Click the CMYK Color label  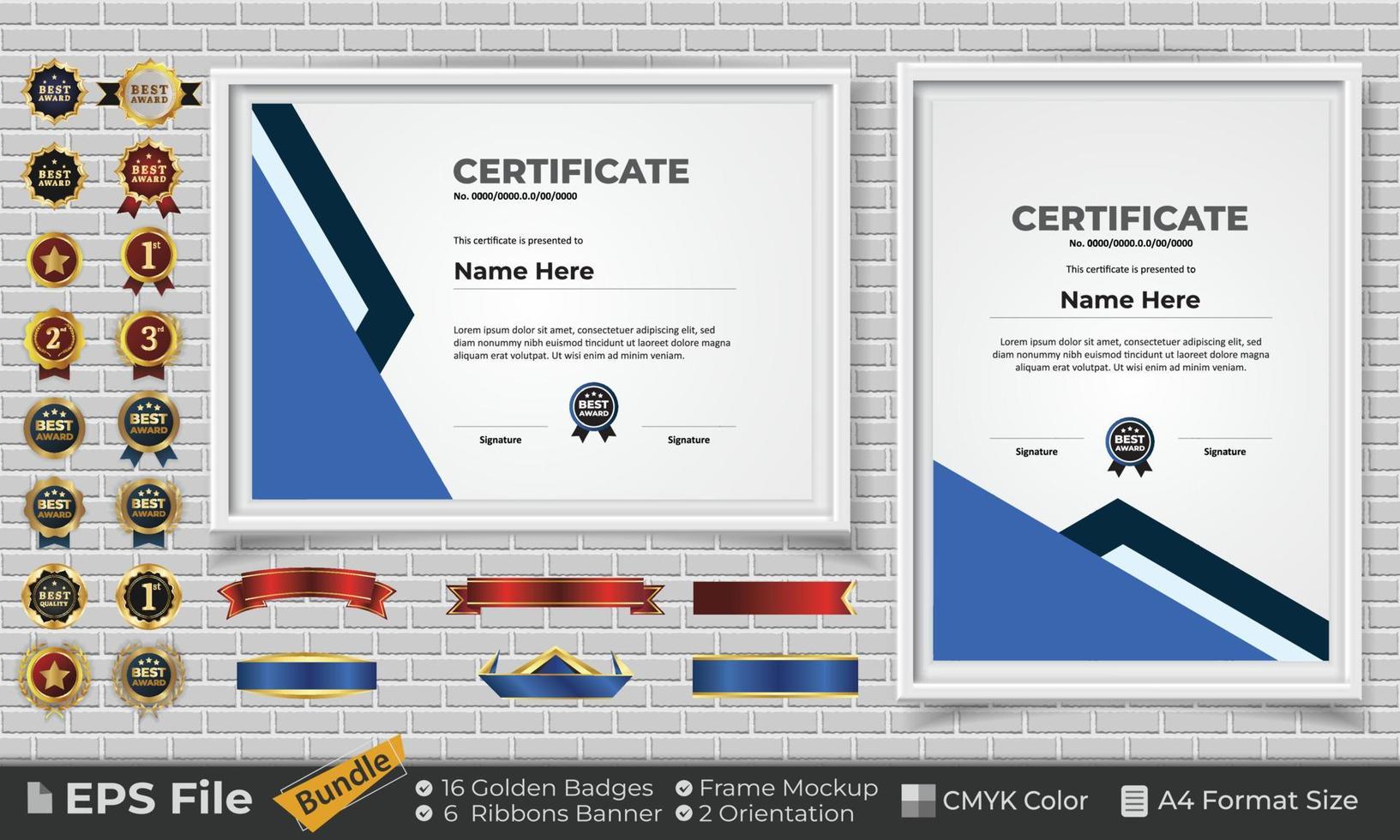point(1015,801)
